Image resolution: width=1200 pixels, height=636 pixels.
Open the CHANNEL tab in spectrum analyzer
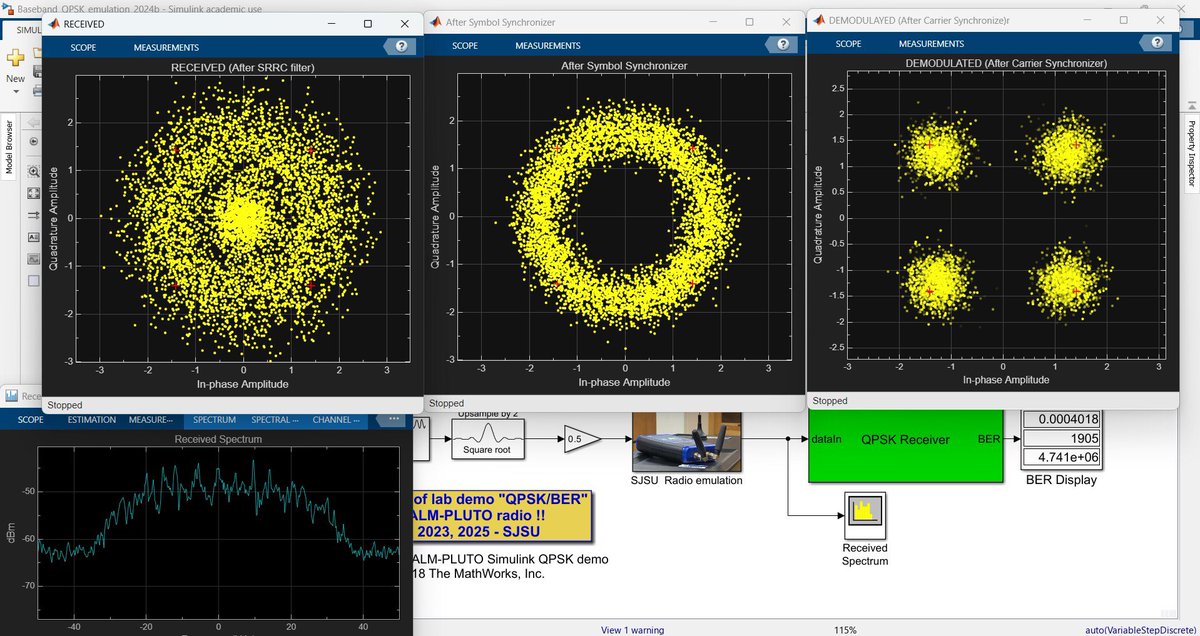[337, 420]
